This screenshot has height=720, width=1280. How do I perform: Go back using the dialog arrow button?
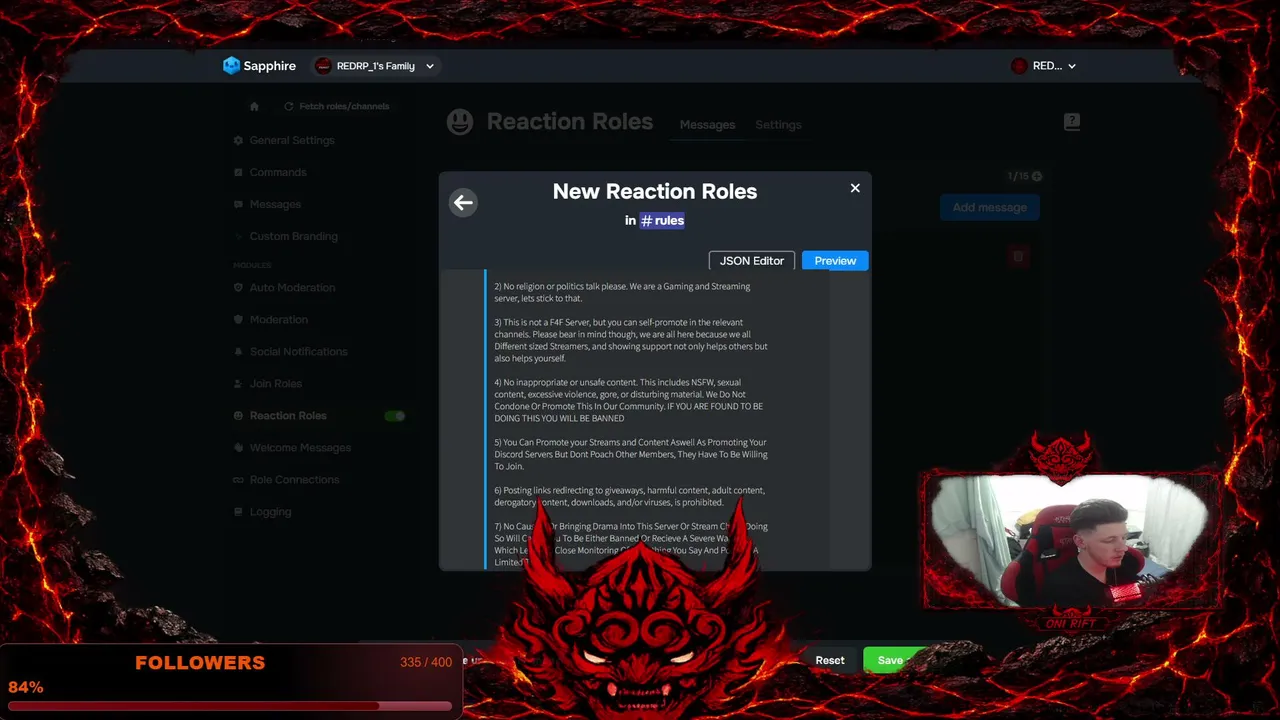tap(463, 203)
